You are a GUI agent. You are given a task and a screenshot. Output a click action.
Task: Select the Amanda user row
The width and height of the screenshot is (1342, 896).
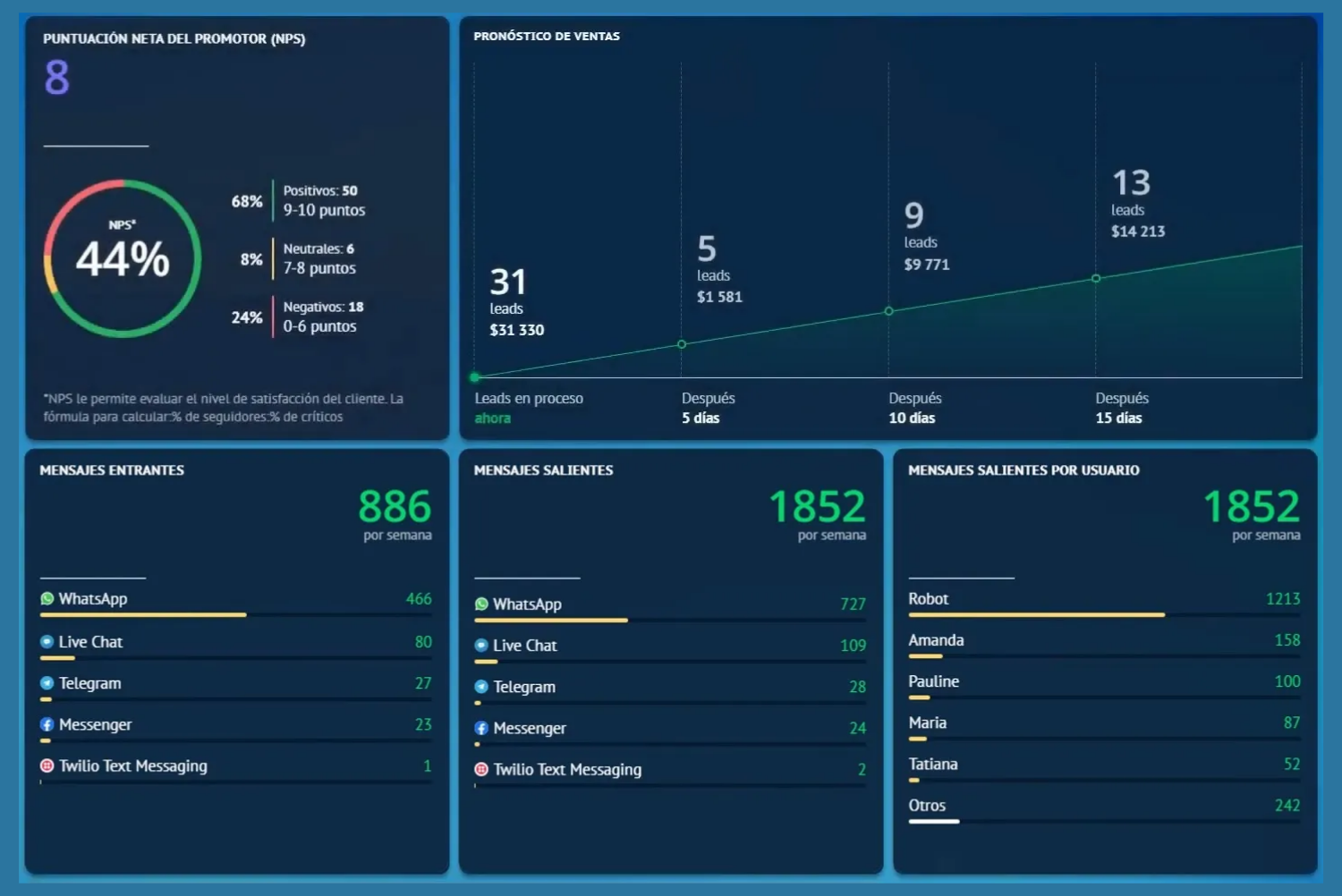point(1105,644)
